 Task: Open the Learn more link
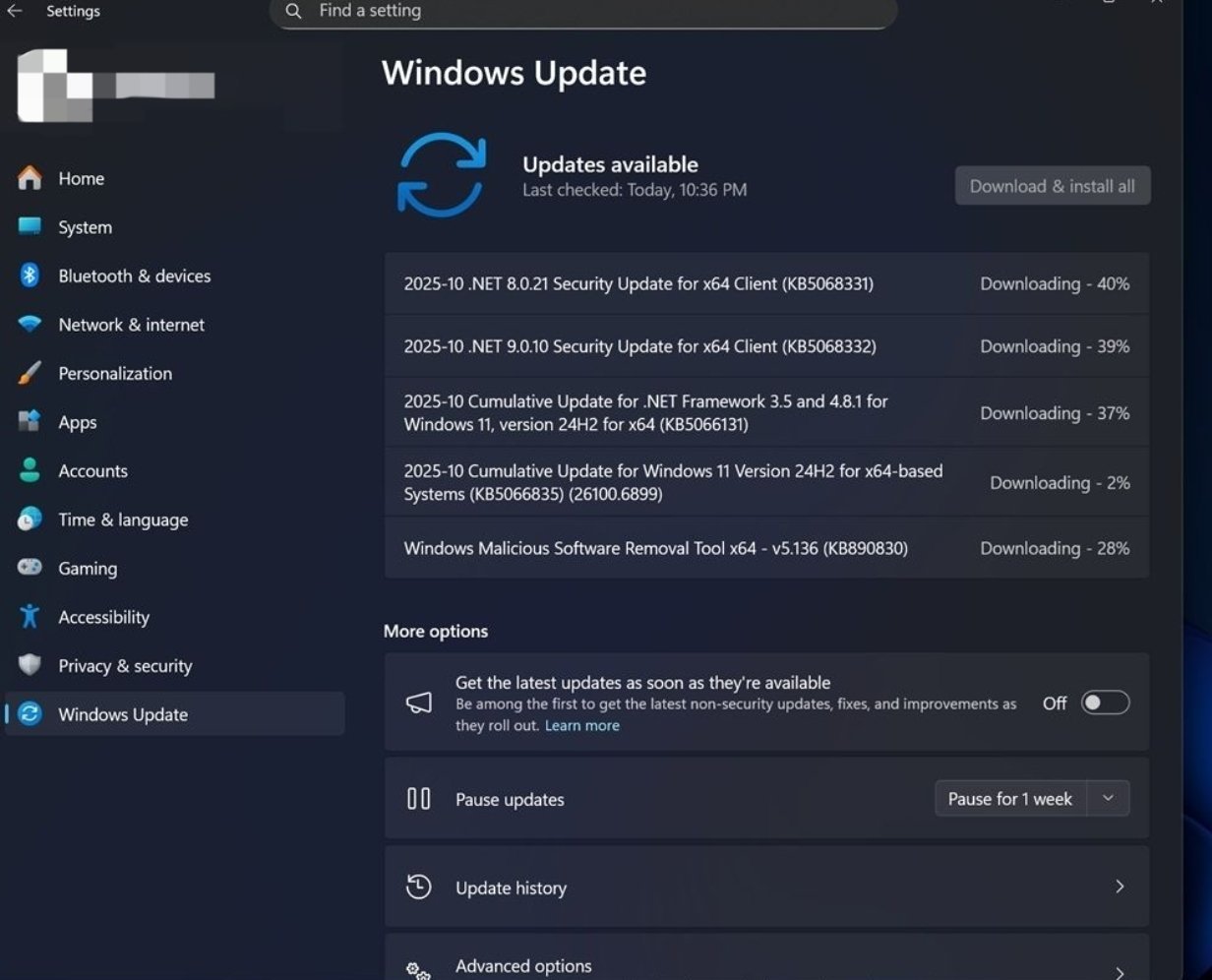pos(582,725)
